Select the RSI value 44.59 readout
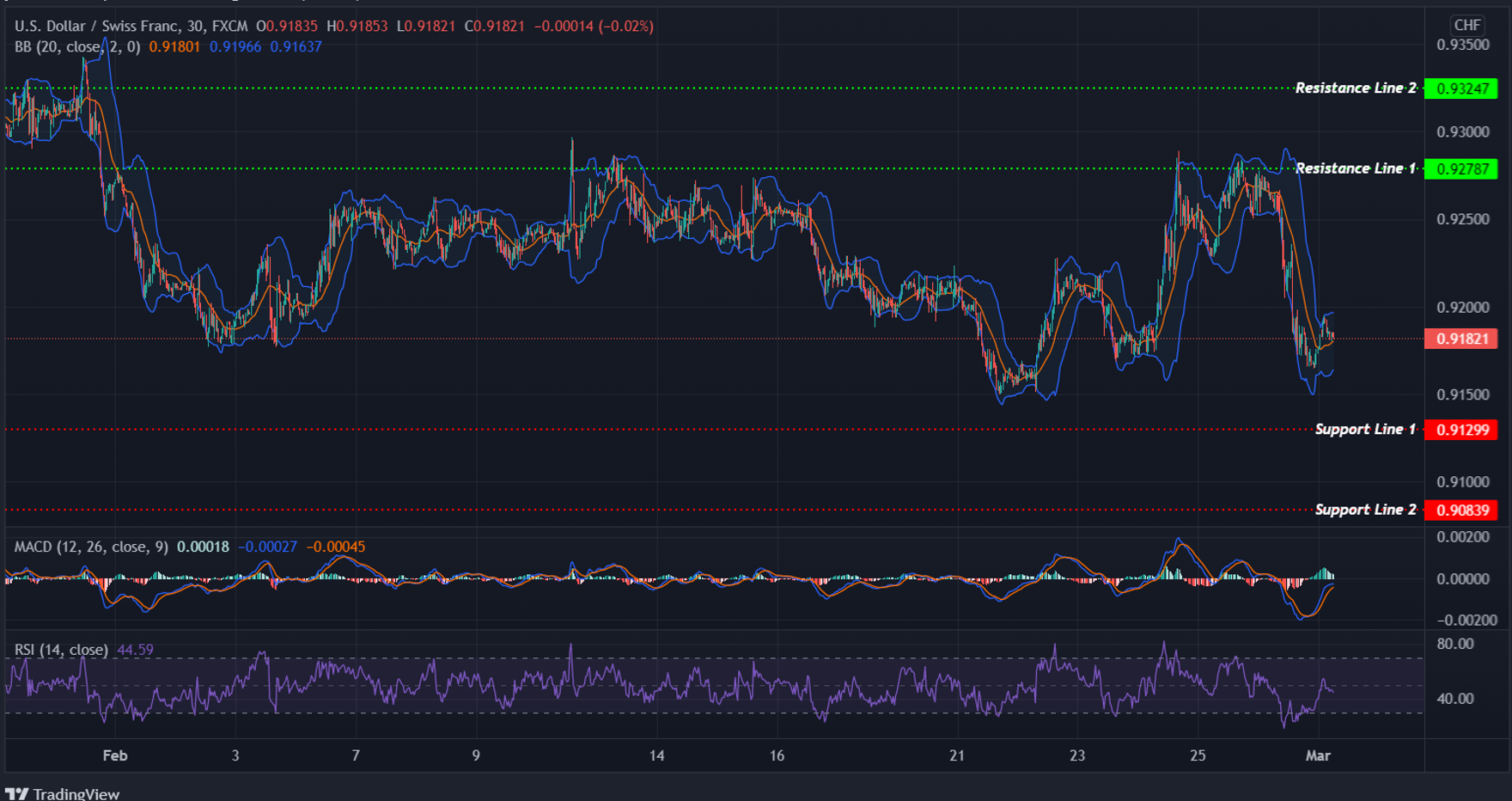Viewport: 1512px width, 801px height. [135, 650]
